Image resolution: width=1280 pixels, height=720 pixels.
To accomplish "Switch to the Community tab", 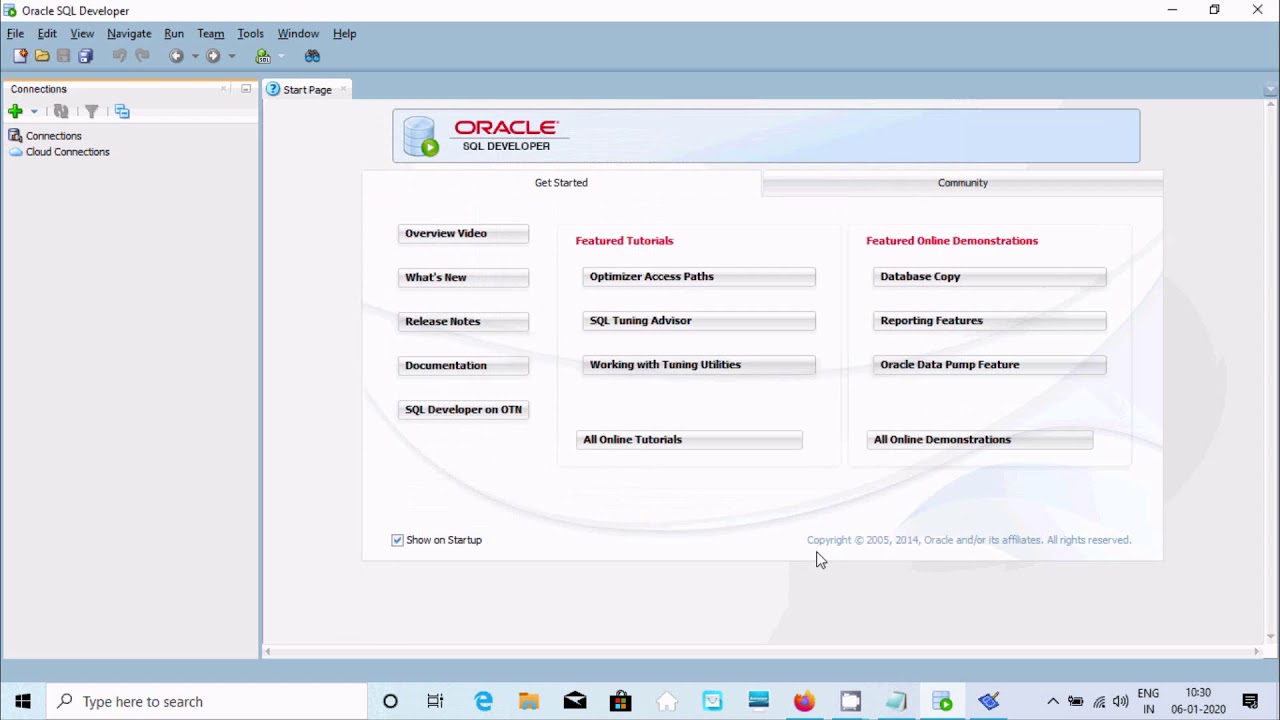I will point(962,183).
